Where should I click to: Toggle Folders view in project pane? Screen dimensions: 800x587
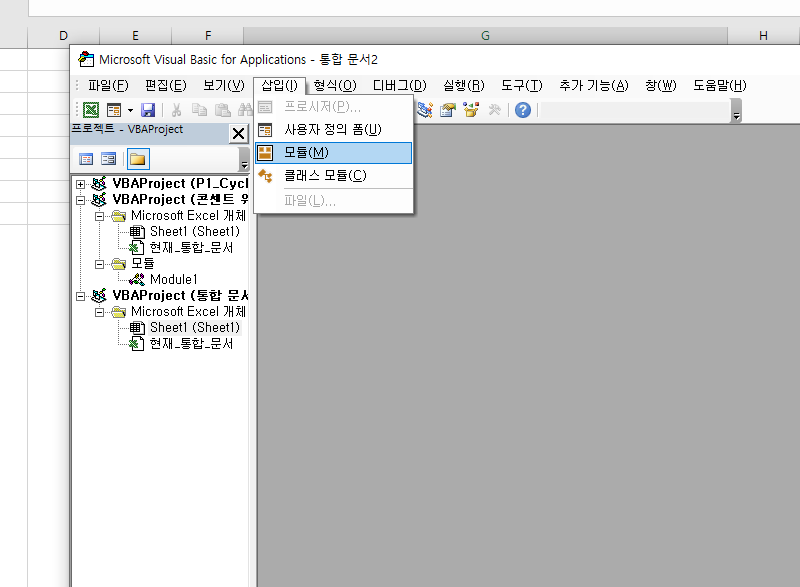[138, 159]
